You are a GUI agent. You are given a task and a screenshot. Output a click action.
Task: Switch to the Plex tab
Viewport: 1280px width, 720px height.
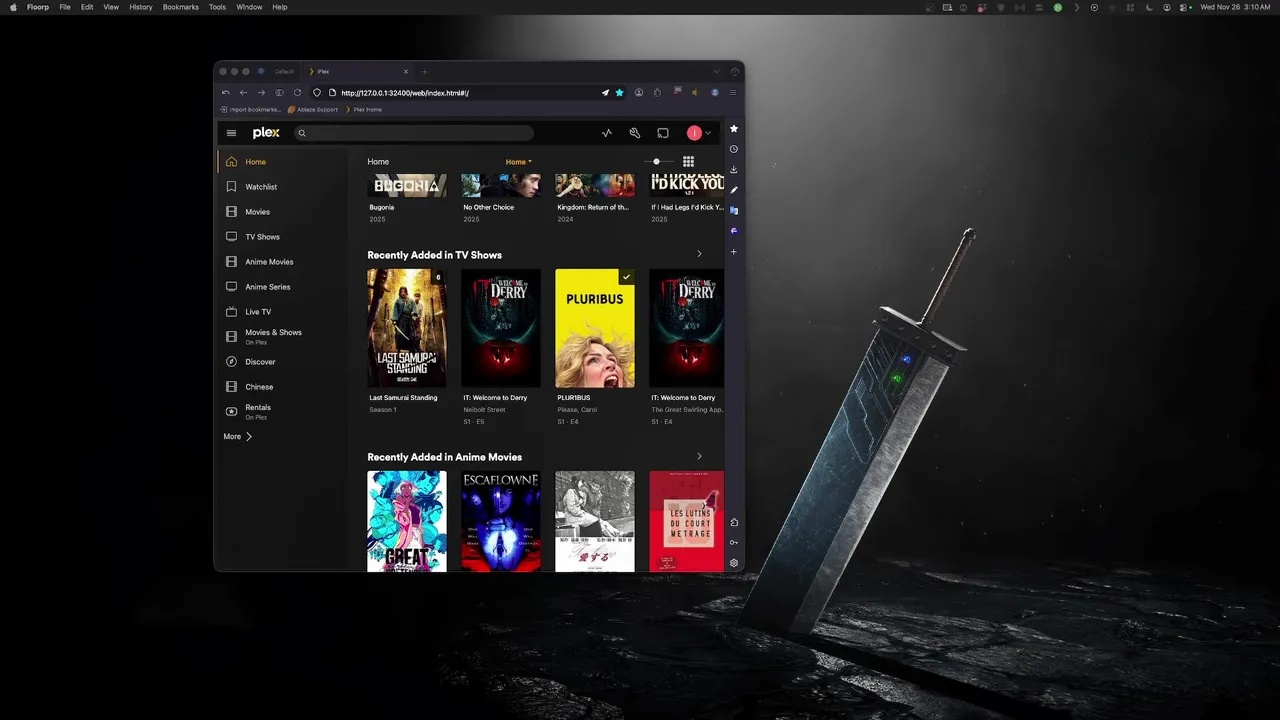point(360,72)
